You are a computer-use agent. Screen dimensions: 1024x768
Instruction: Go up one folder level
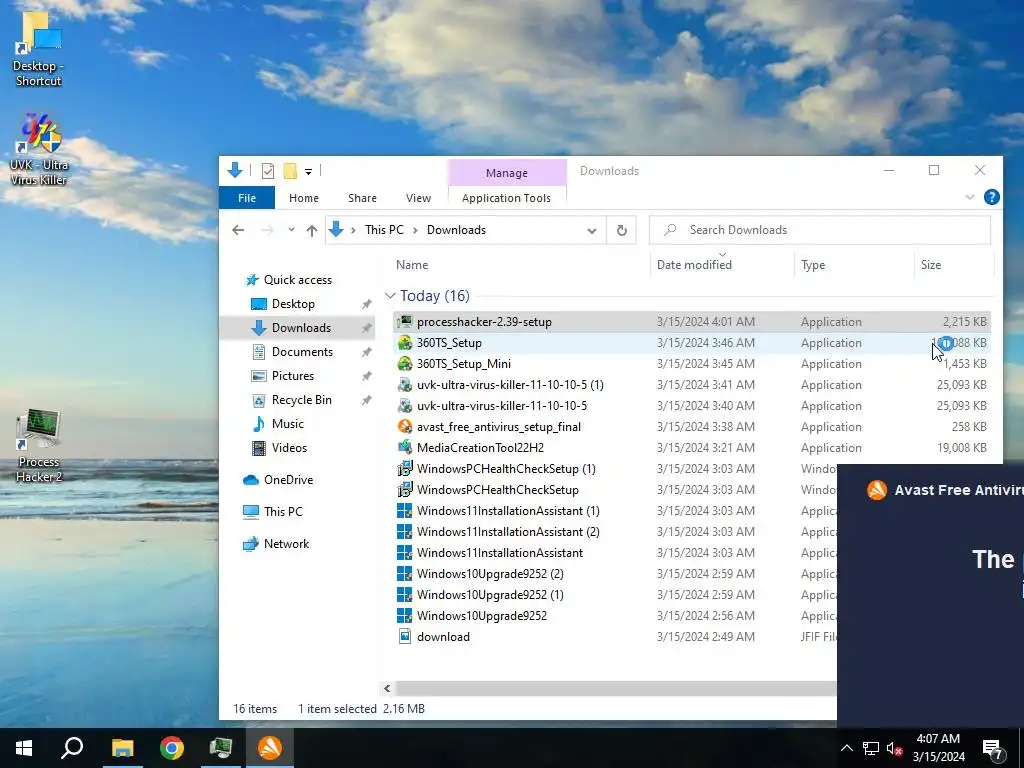[x=312, y=230]
